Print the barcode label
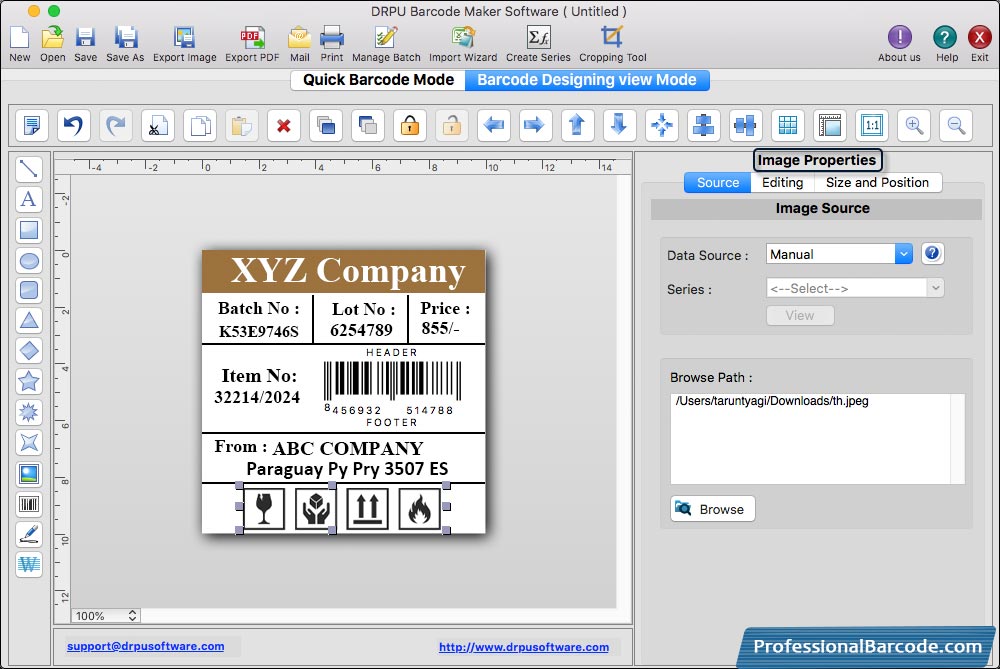Image resolution: width=1000 pixels, height=669 pixels. 332,44
